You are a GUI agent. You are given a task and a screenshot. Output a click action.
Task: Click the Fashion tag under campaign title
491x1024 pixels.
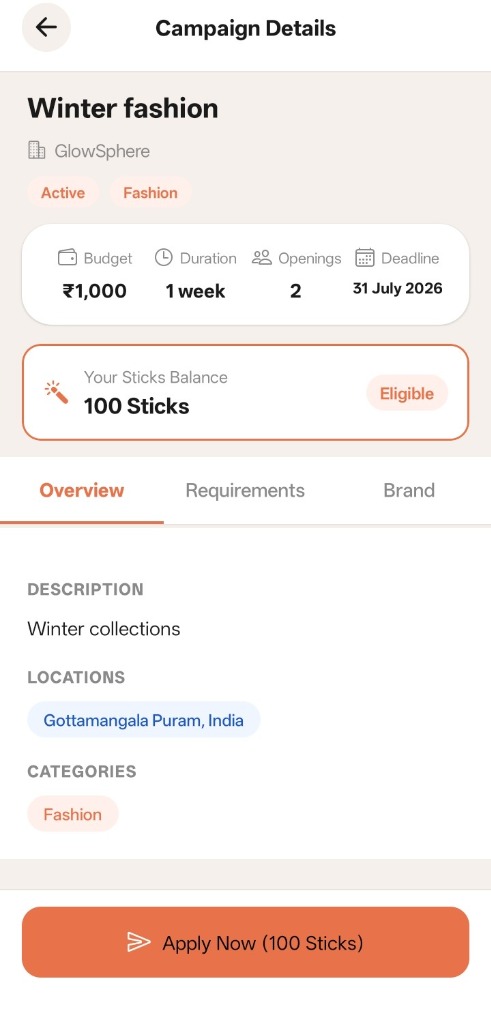pyautogui.click(x=150, y=193)
